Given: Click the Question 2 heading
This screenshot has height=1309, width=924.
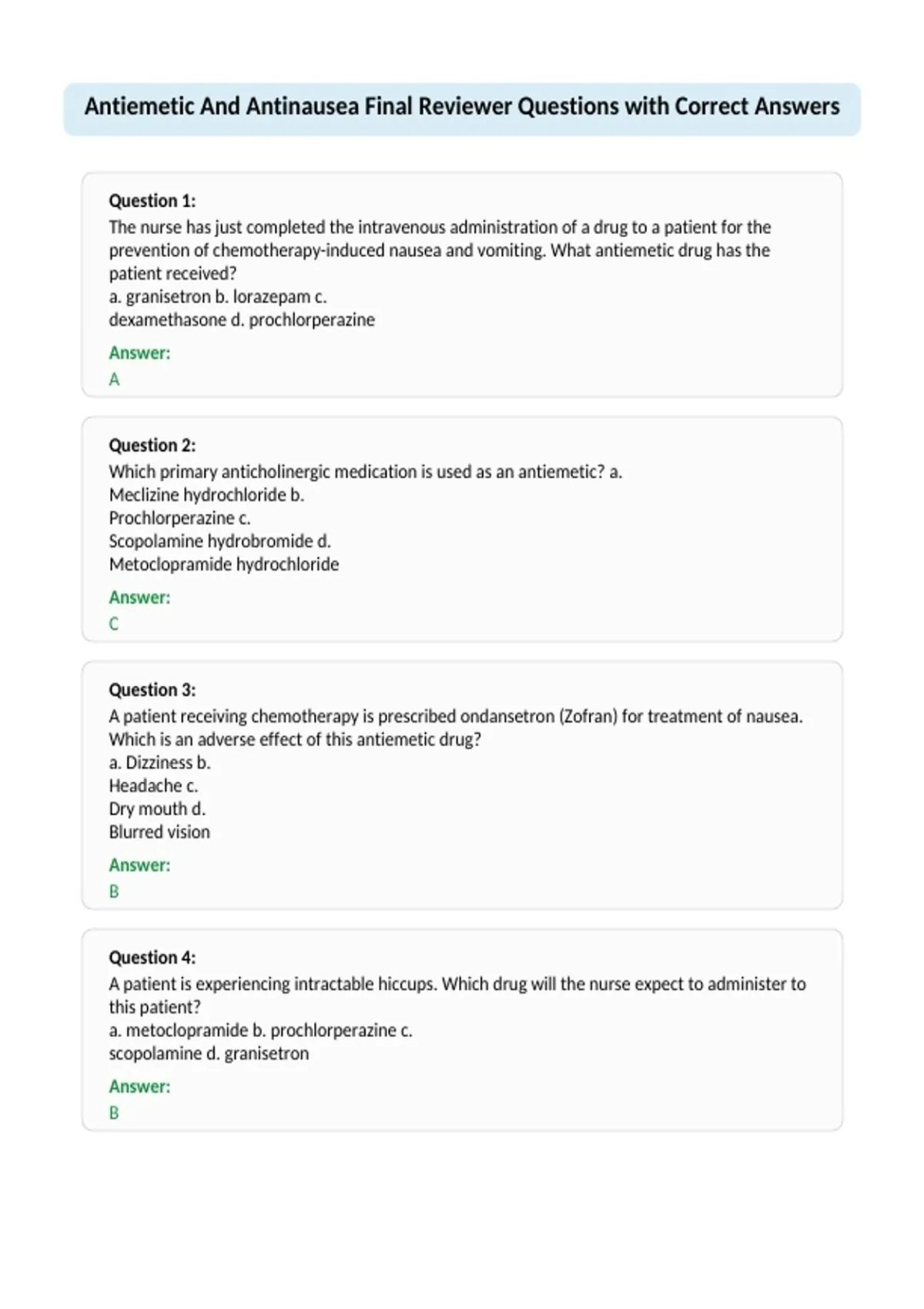Looking at the screenshot, I should click(152, 446).
